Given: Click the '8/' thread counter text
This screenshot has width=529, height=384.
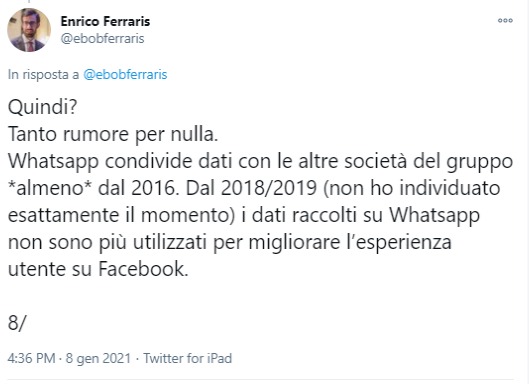Looking at the screenshot, I should [17, 323].
